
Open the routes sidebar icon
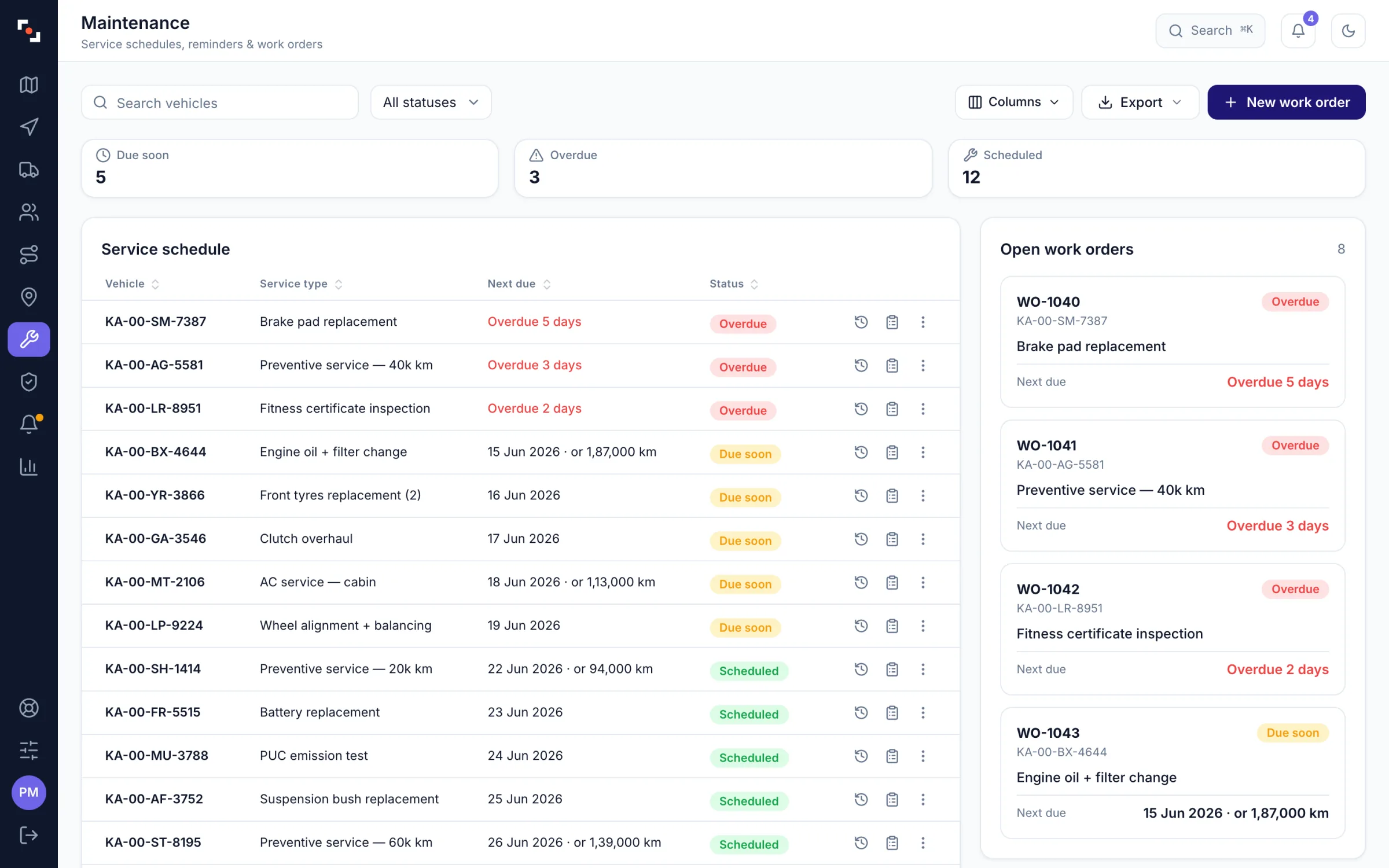28,255
